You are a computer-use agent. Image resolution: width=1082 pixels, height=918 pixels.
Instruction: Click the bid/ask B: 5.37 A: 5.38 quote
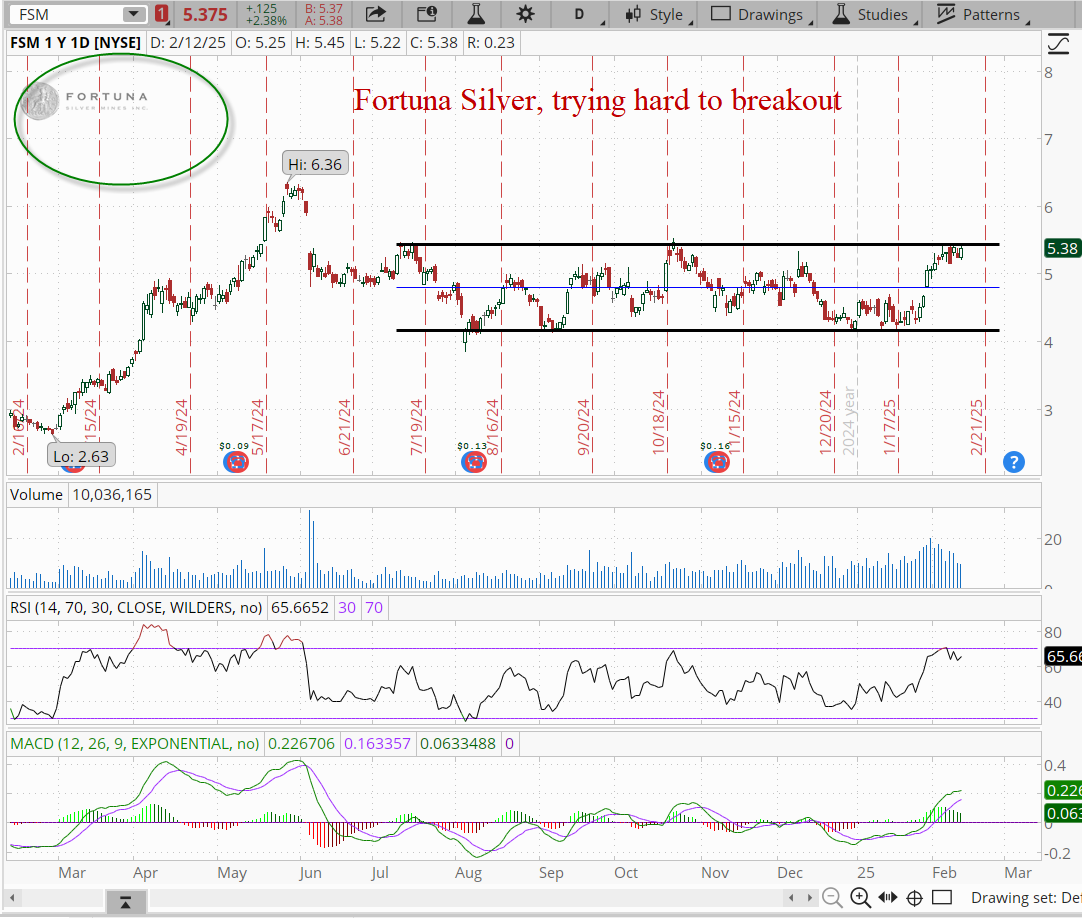pos(324,14)
